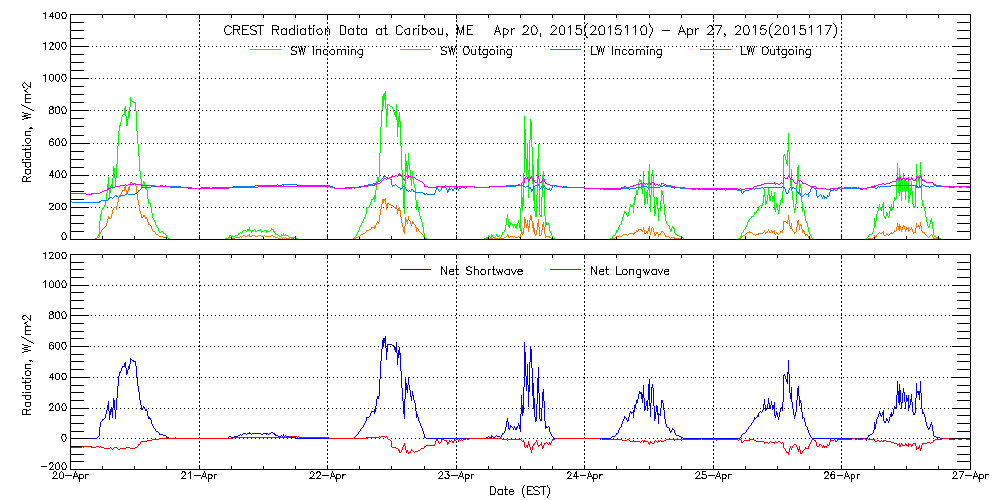1000x500 pixels.
Task: Click the red Net Longwave legend line
Action: (x=566, y=271)
